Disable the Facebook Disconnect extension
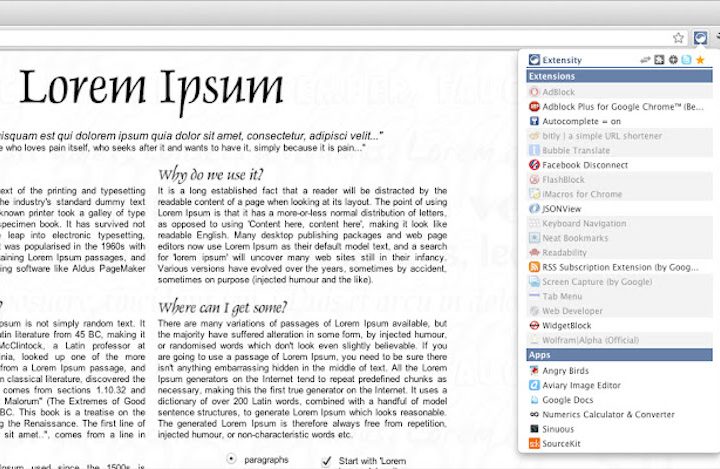 click(619, 165)
